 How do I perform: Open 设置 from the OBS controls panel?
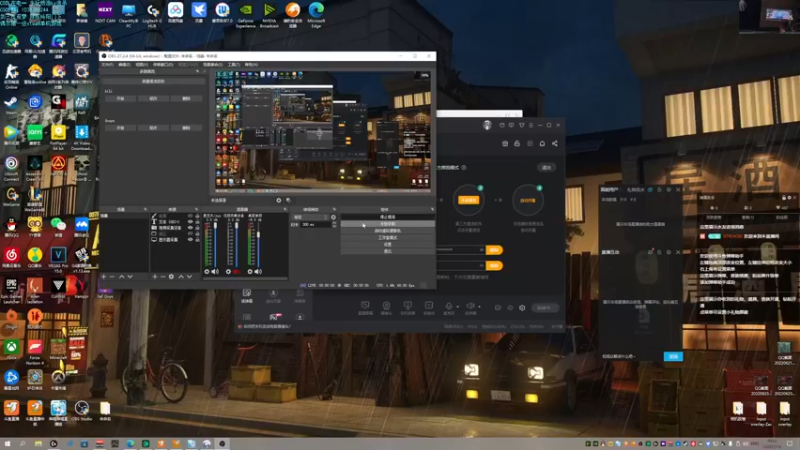pyautogui.click(x=388, y=244)
